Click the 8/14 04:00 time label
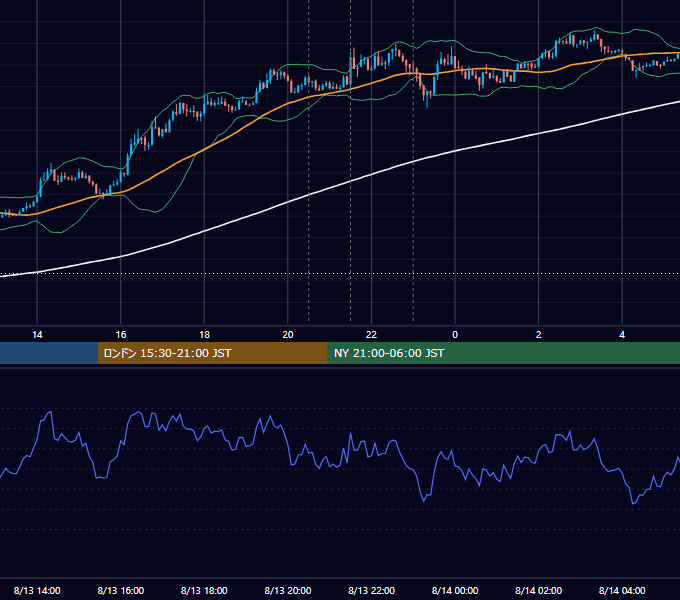 (x=622, y=590)
